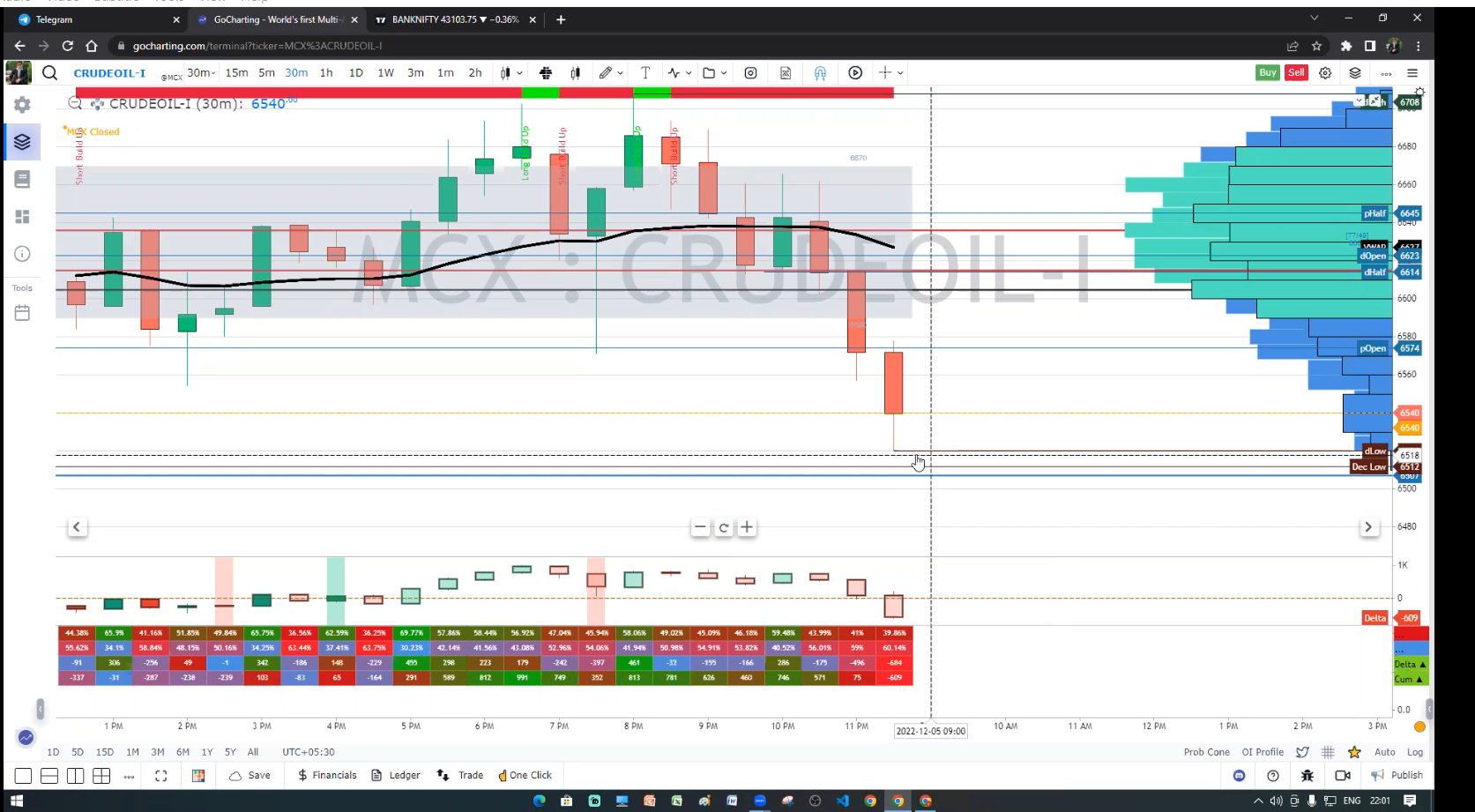Open the chart type dropdown arrow
Image resolution: width=1475 pixels, height=812 pixels.
pyautogui.click(x=519, y=73)
